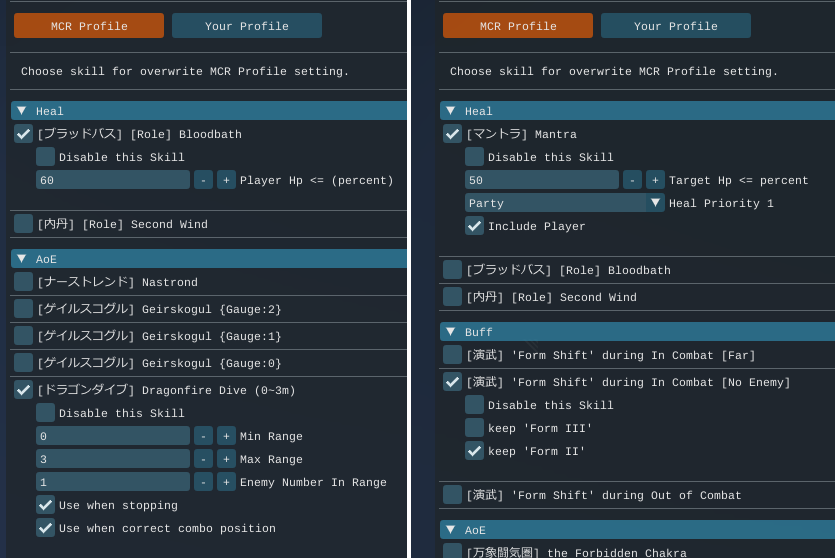Increase Min Range with plus button
835x558 pixels.
pyautogui.click(x=226, y=436)
